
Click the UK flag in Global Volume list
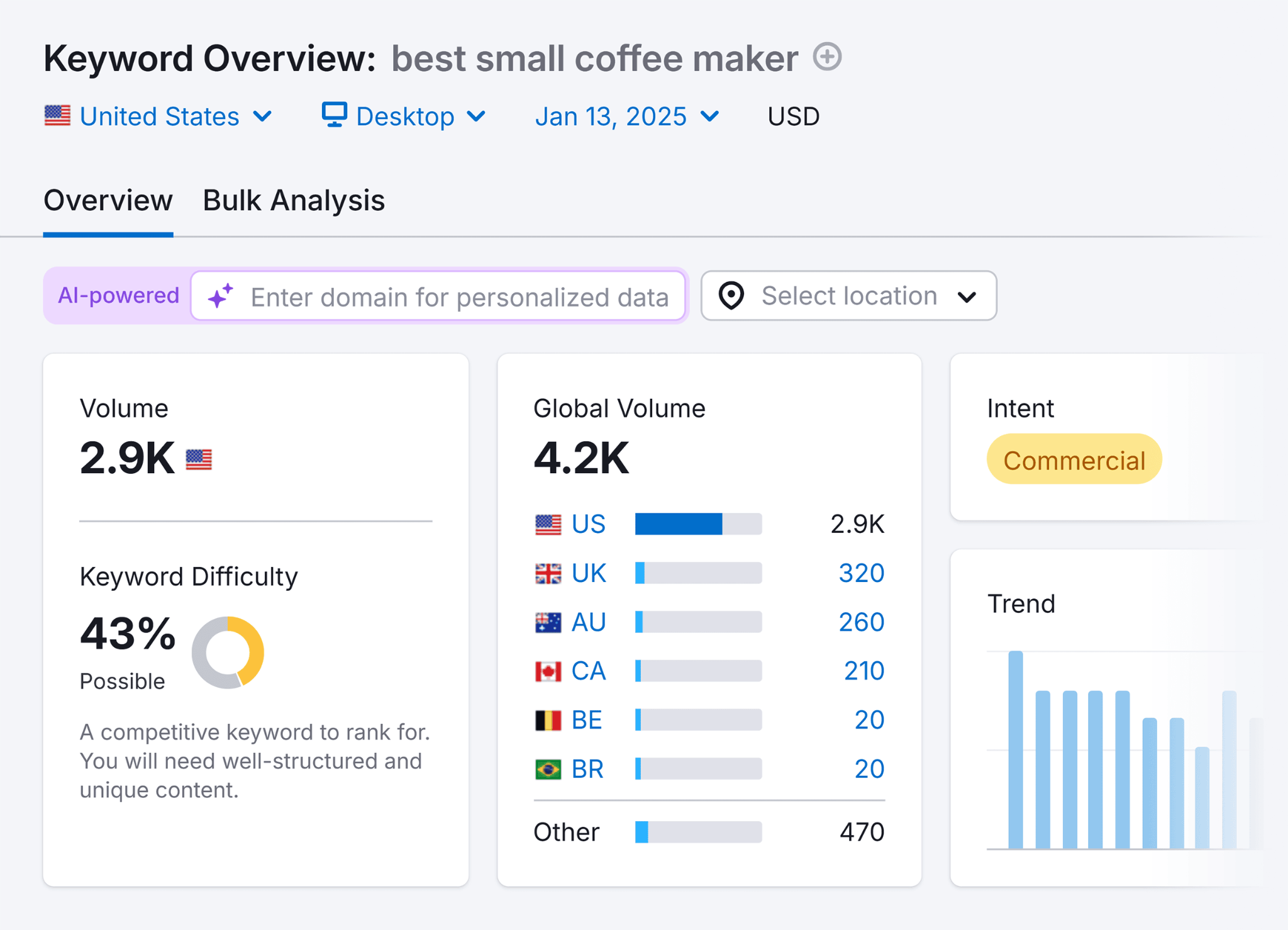click(548, 572)
